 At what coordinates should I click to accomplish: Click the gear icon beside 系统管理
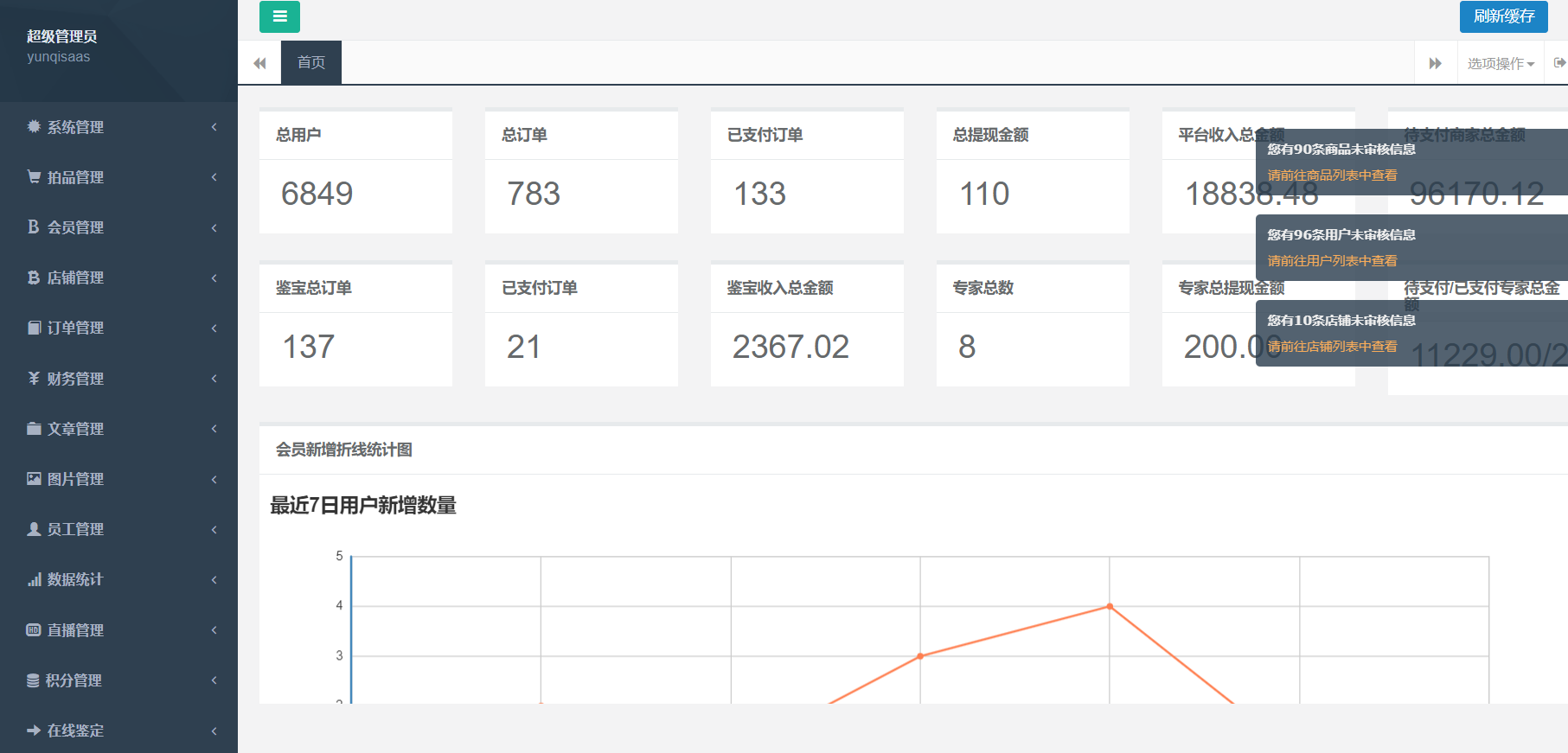tap(34, 127)
